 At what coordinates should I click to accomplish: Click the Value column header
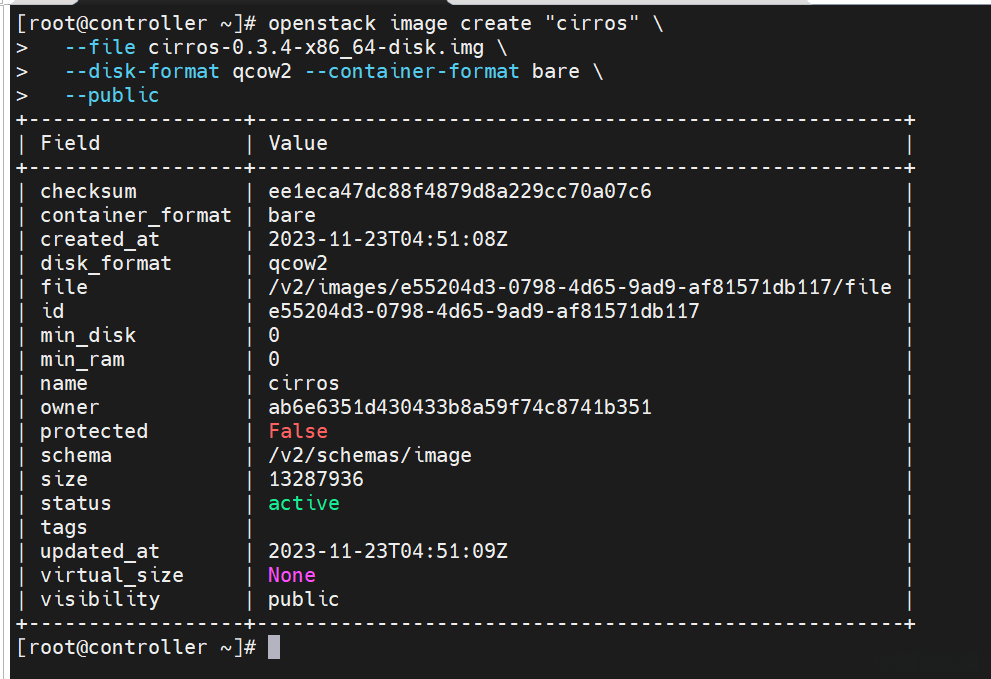click(298, 143)
